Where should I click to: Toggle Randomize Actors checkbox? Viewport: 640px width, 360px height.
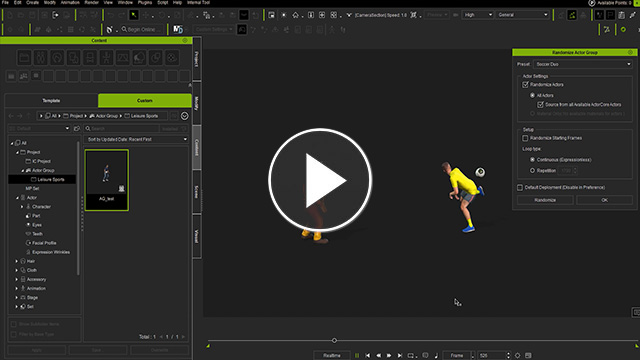525,85
